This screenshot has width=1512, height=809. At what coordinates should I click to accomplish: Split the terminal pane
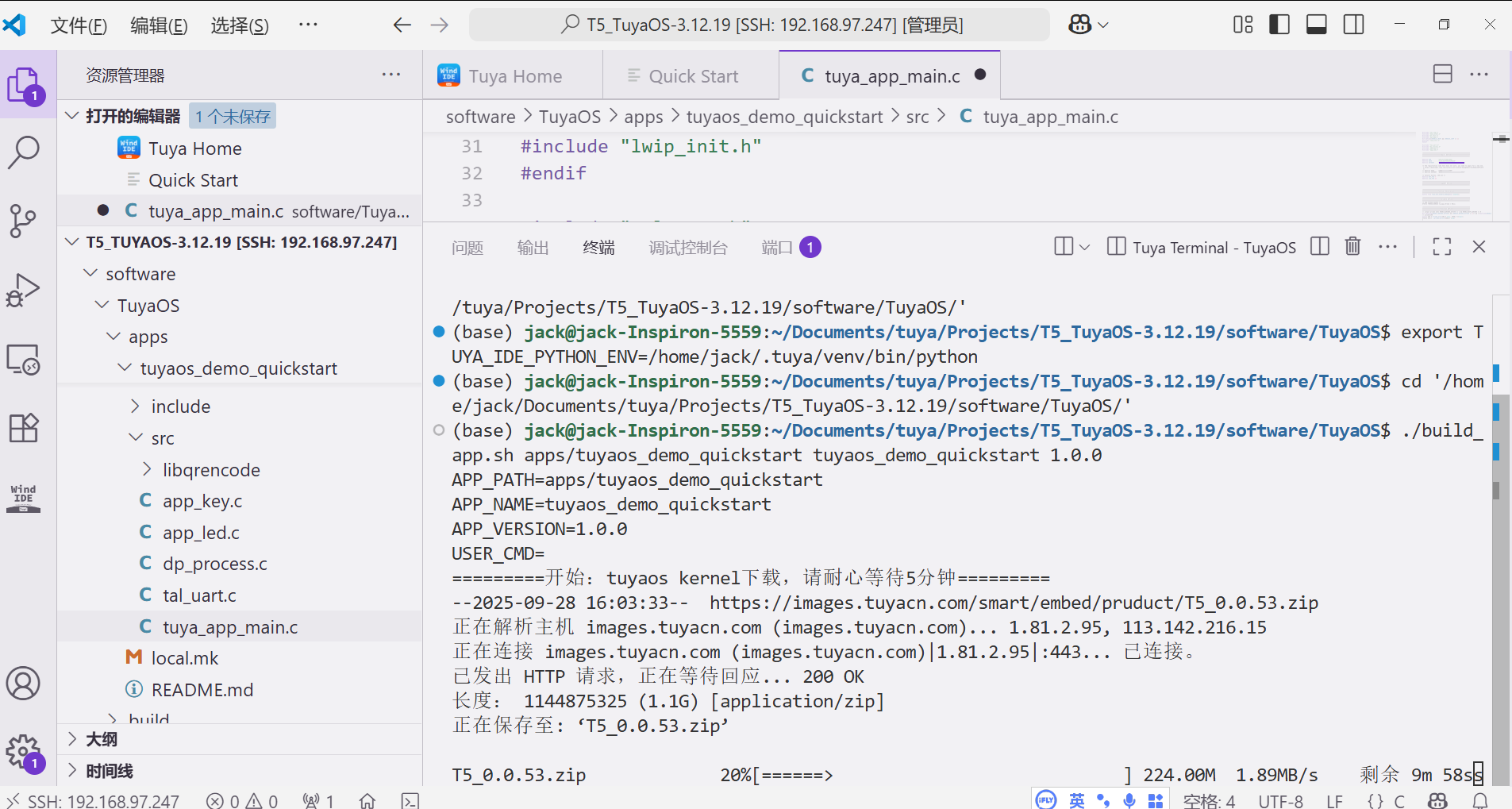1320,247
